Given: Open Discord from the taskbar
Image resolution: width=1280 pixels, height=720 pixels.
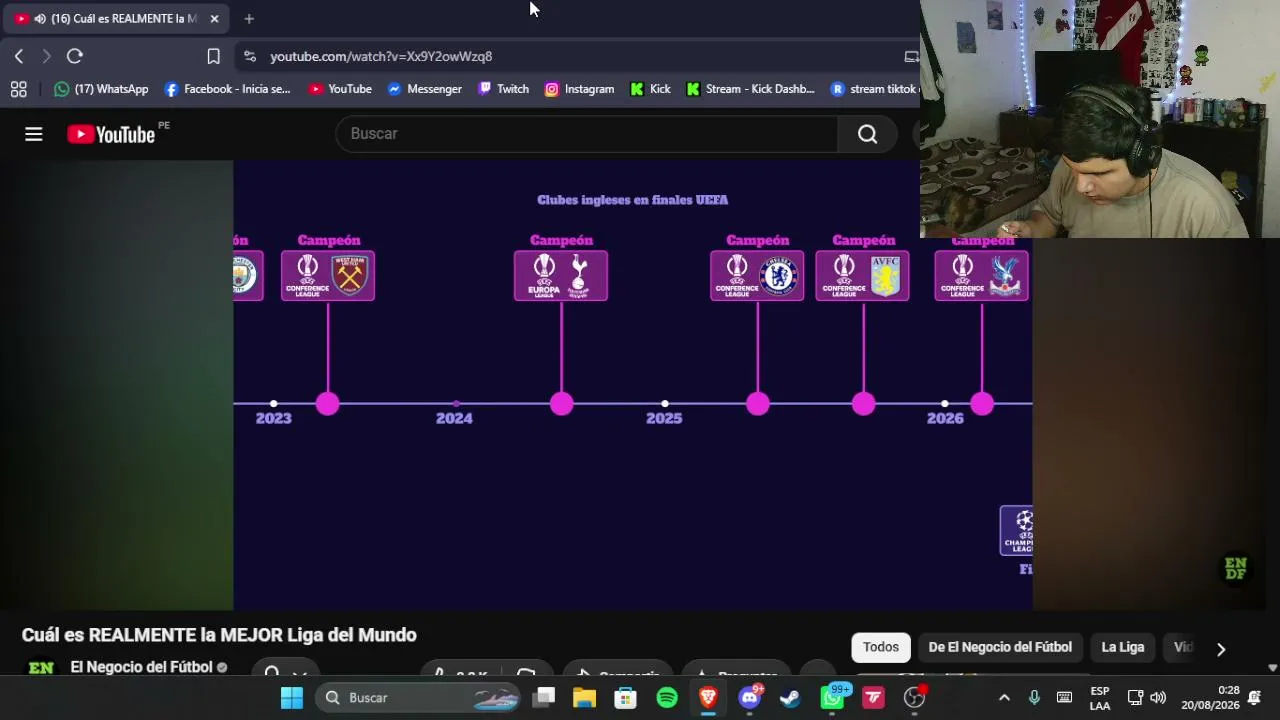Looking at the screenshot, I should (x=750, y=698).
